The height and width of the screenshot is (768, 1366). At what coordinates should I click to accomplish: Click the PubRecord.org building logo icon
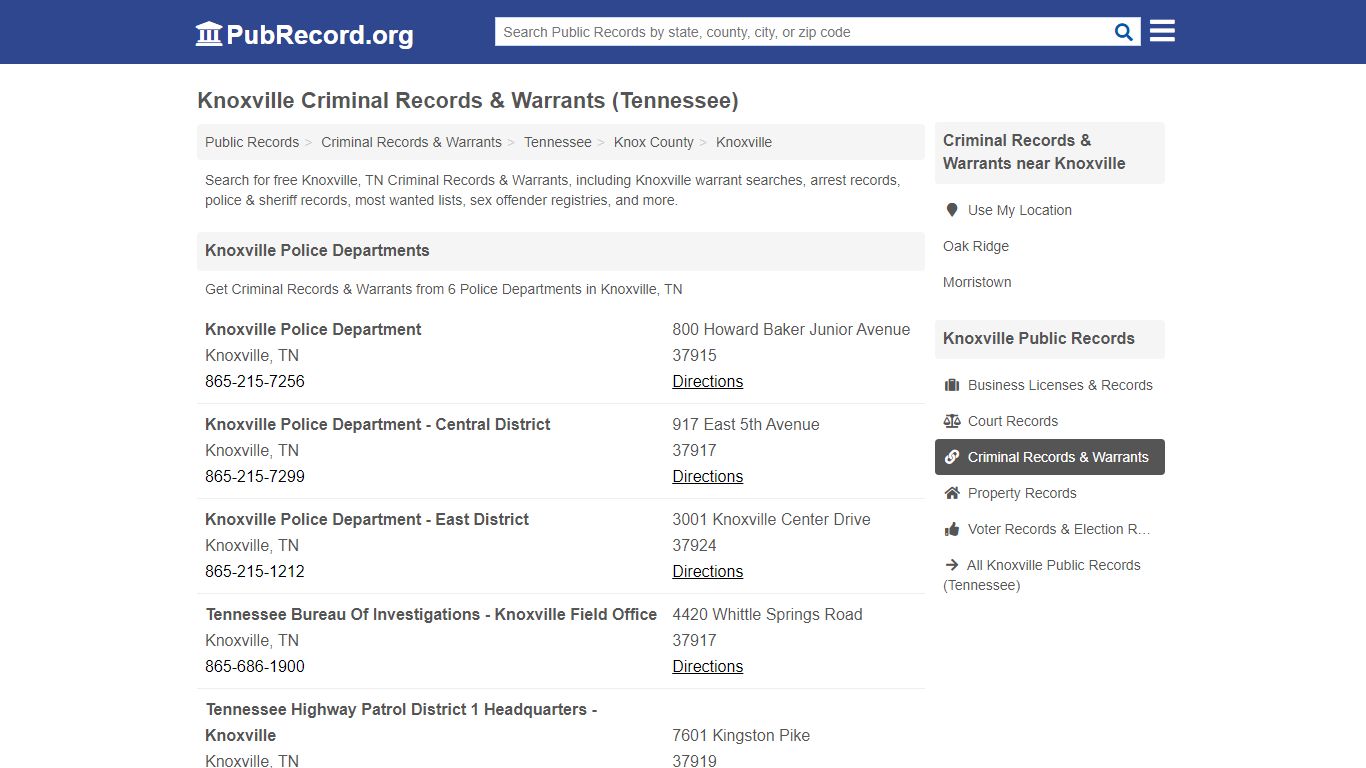(209, 34)
